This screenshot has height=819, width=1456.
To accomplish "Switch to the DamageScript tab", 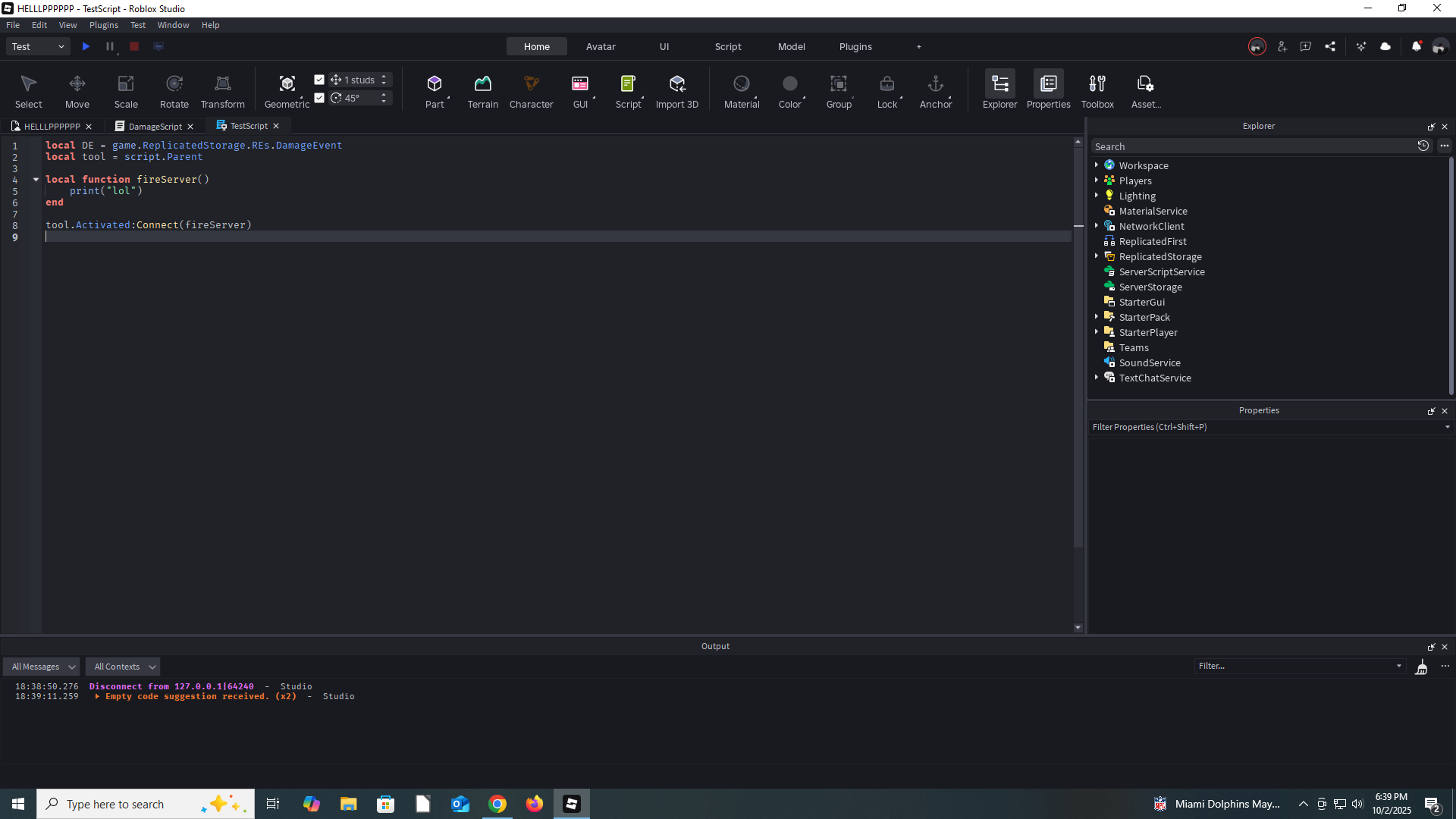I will 155,126.
